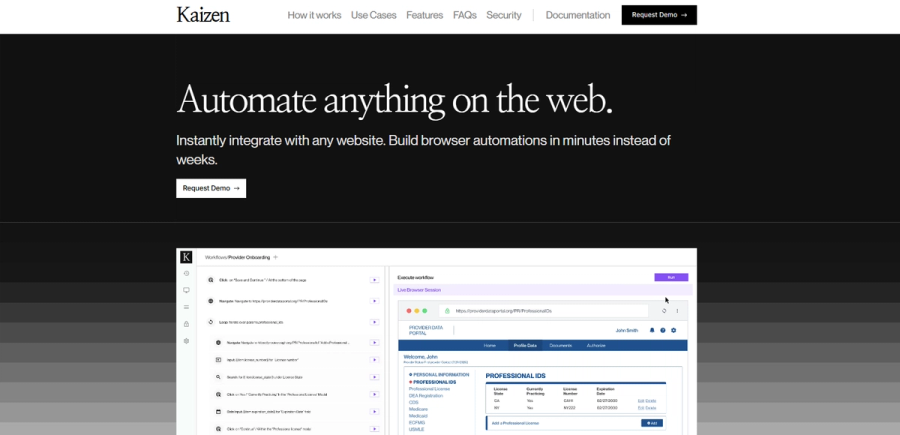Screen dimensions: 900x435
Task: Open the Features nav item
Action: click(425, 15)
